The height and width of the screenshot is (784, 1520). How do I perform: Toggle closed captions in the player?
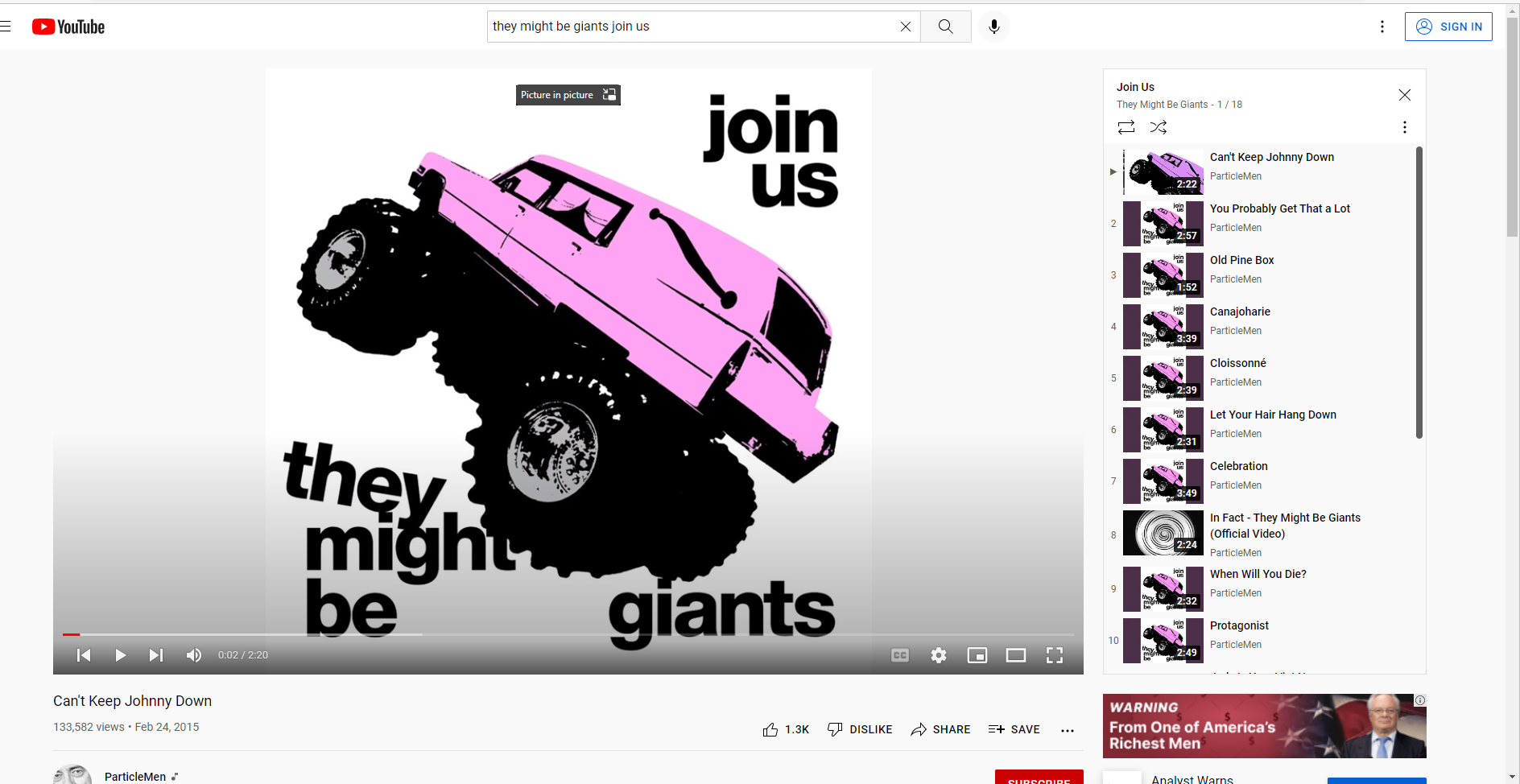click(900, 655)
